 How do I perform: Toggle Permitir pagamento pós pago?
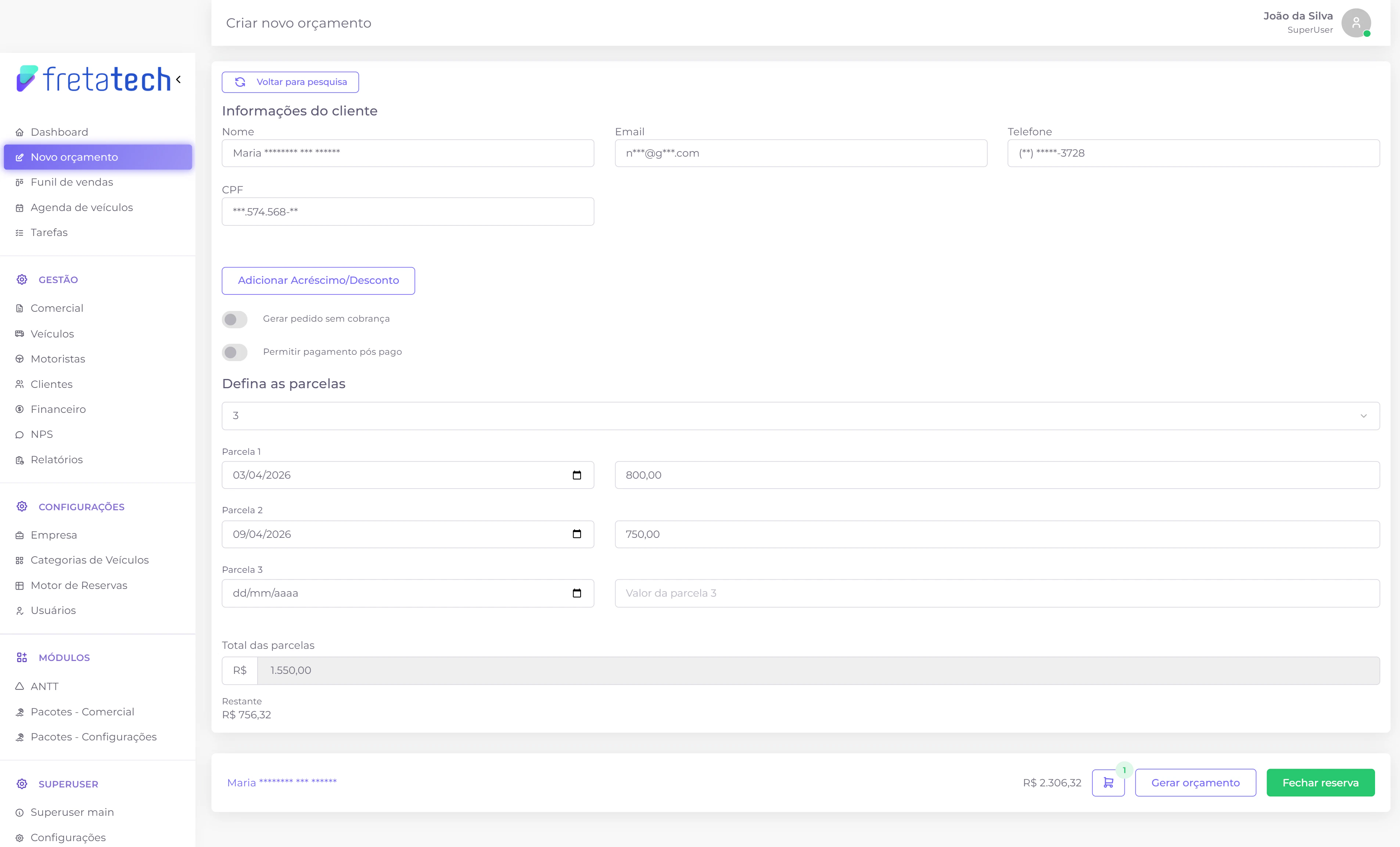pos(235,353)
